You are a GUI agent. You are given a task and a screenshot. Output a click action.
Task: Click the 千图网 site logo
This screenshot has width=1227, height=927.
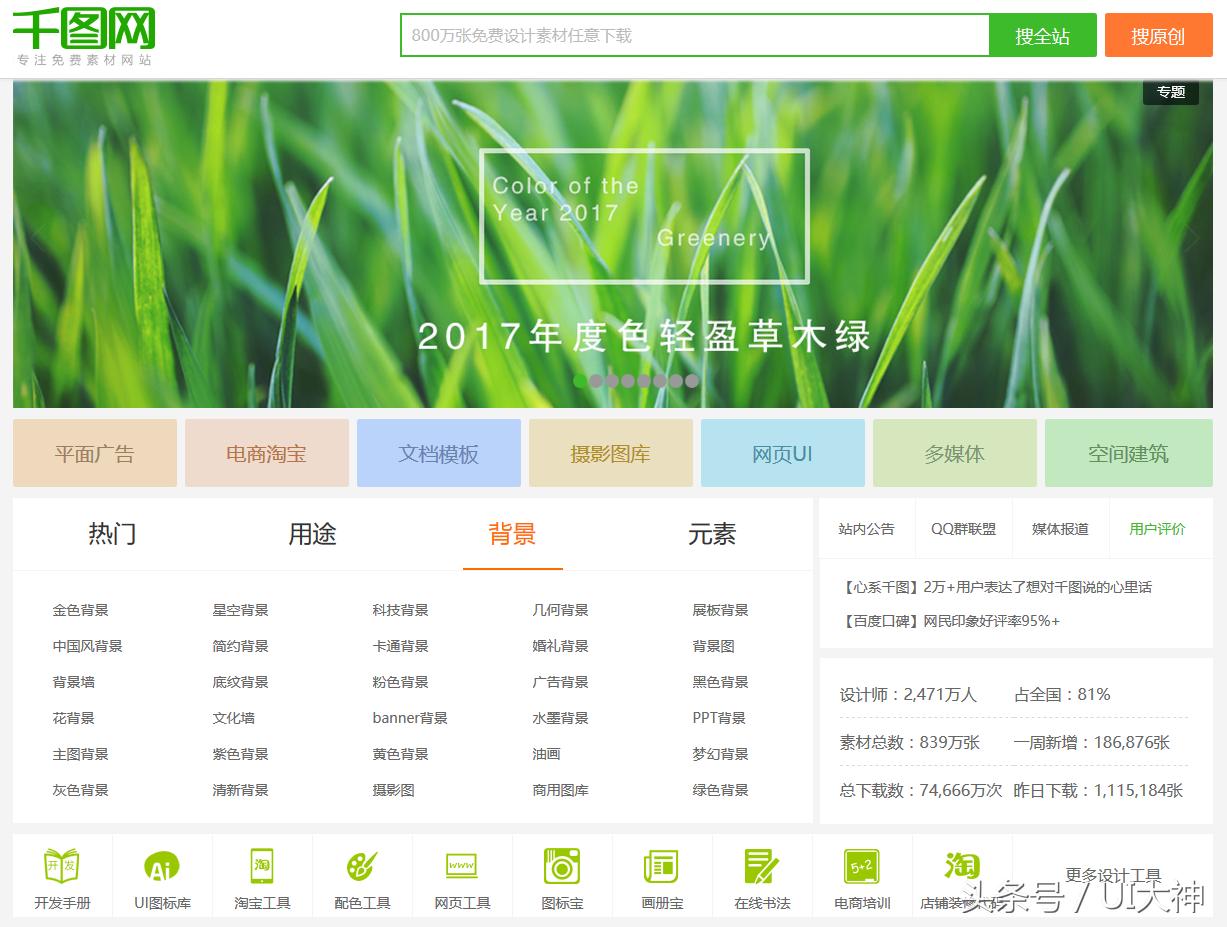point(84,32)
